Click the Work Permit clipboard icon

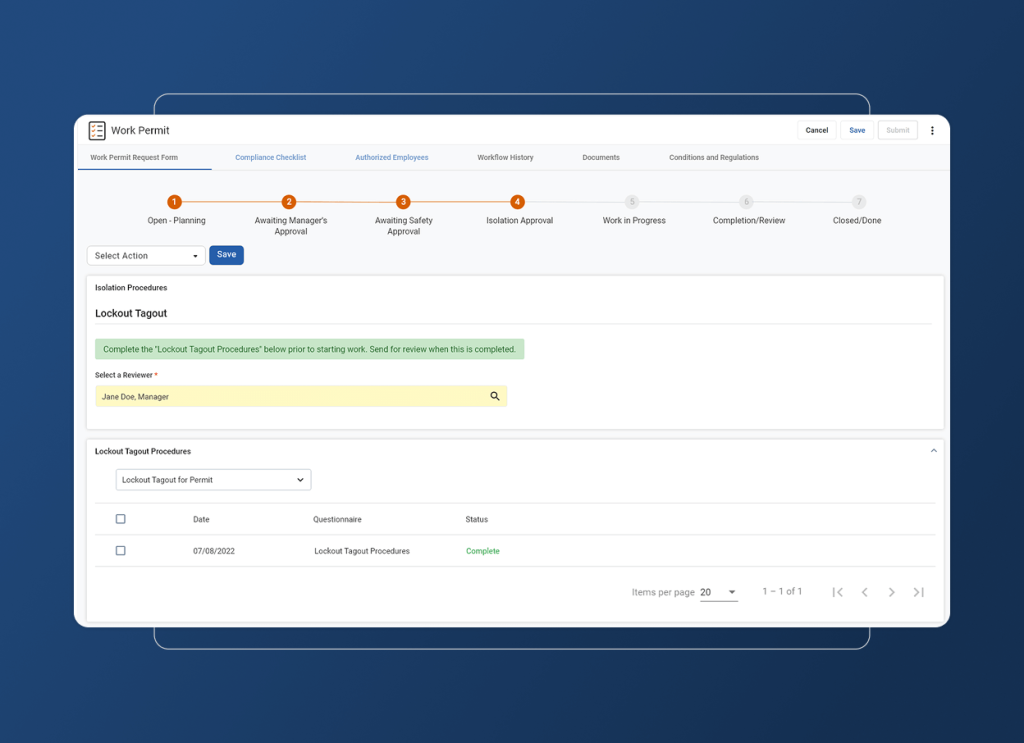[97, 130]
